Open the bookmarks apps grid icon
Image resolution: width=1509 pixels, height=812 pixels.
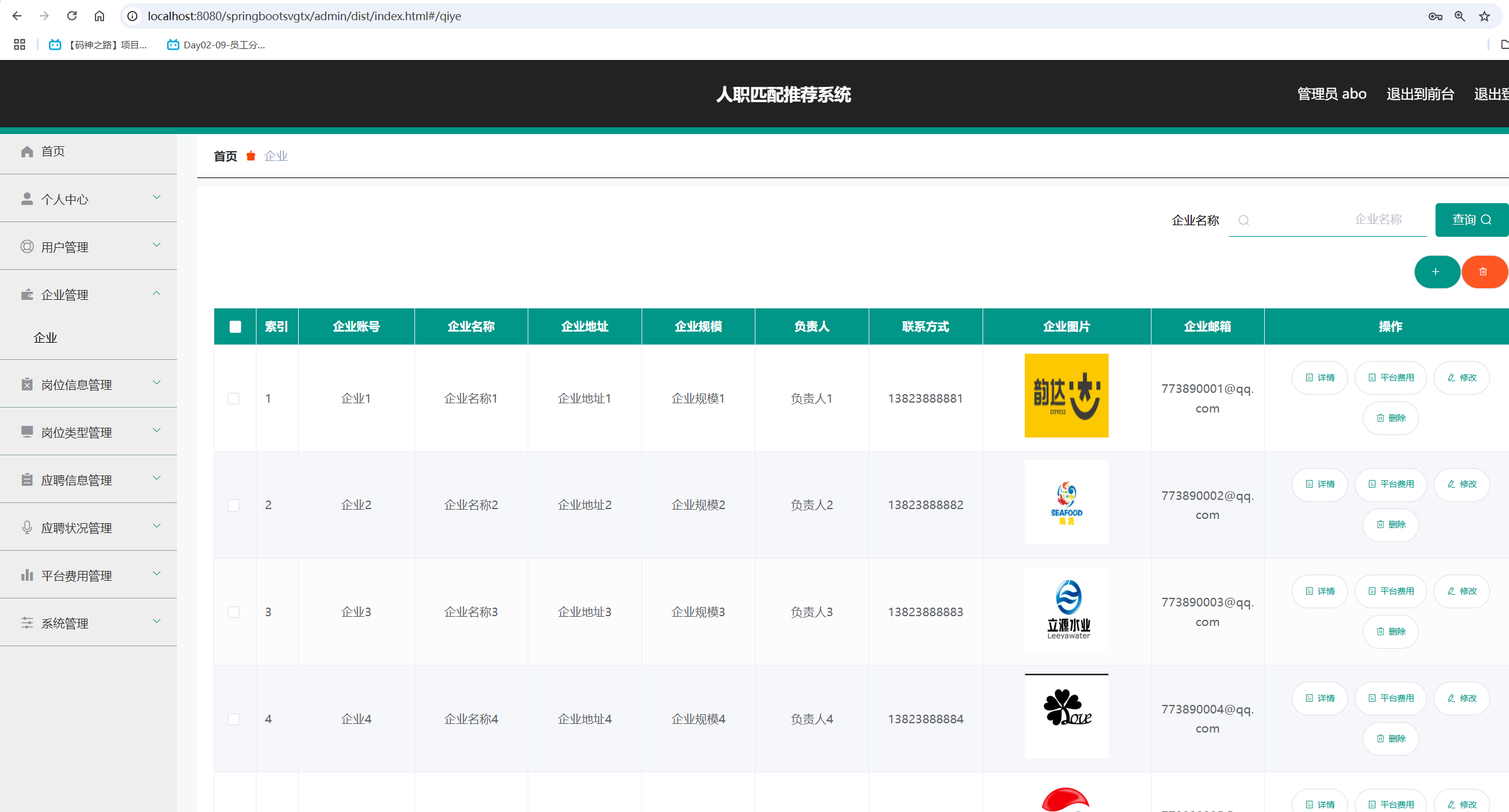click(x=20, y=44)
